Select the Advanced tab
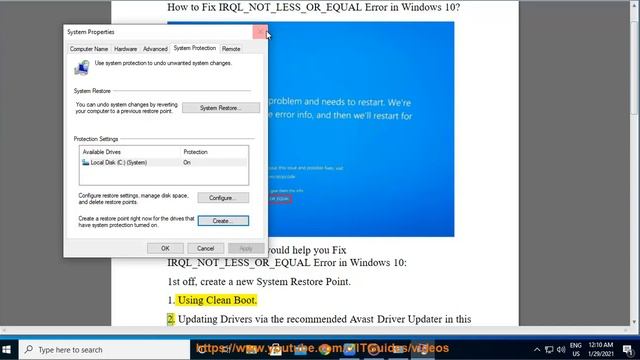The height and width of the screenshot is (360, 640). [155, 49]
